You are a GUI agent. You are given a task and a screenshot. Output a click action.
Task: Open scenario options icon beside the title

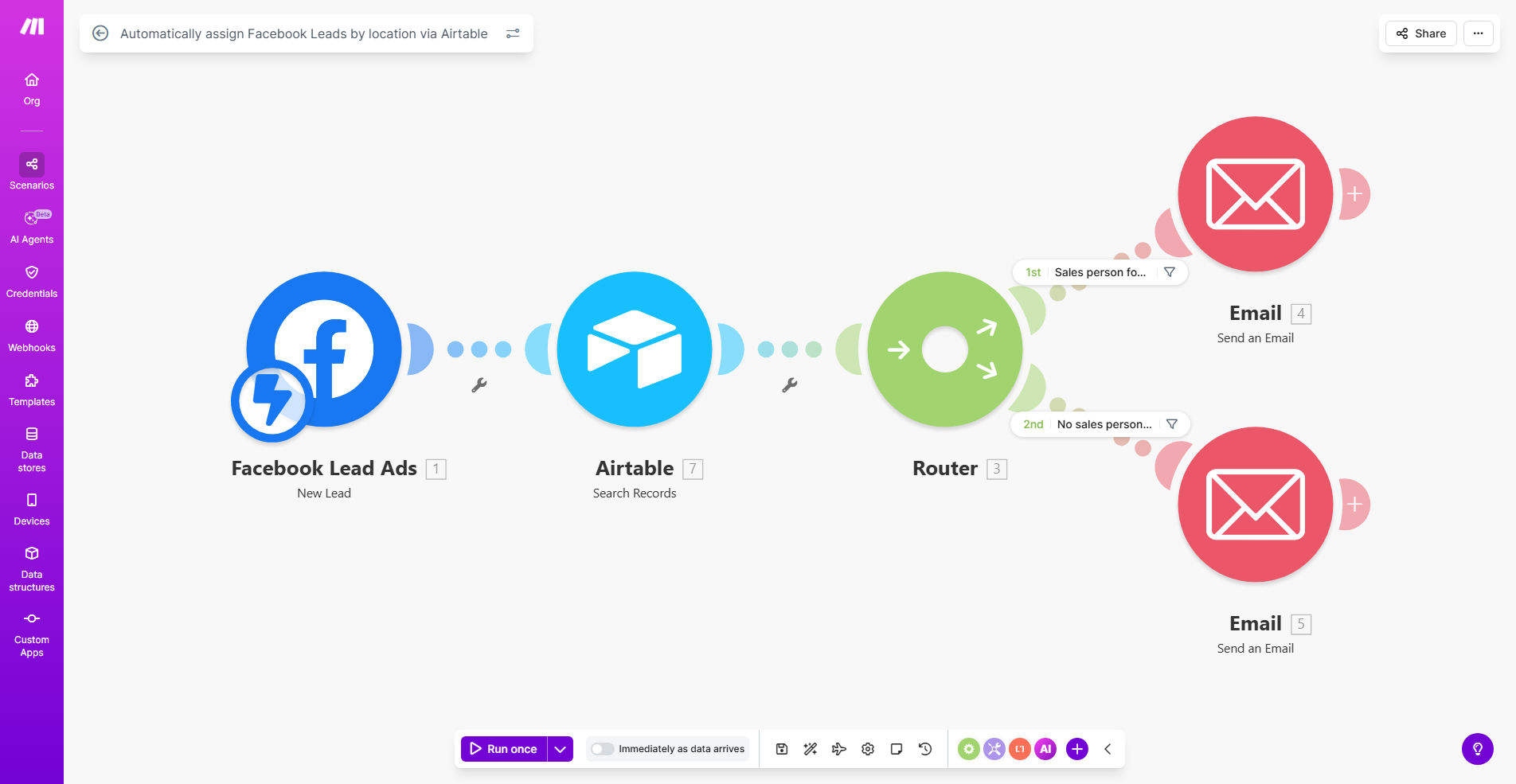tap(513, 33)
